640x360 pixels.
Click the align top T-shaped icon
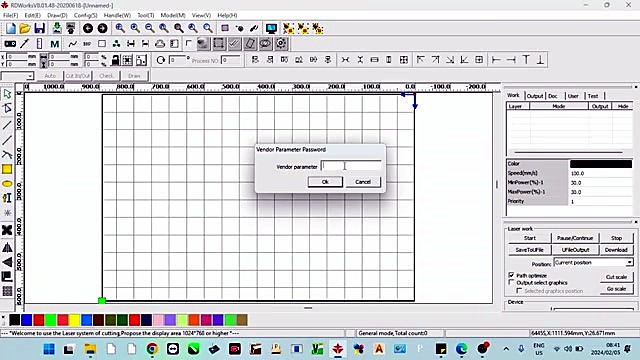(526, 60)
